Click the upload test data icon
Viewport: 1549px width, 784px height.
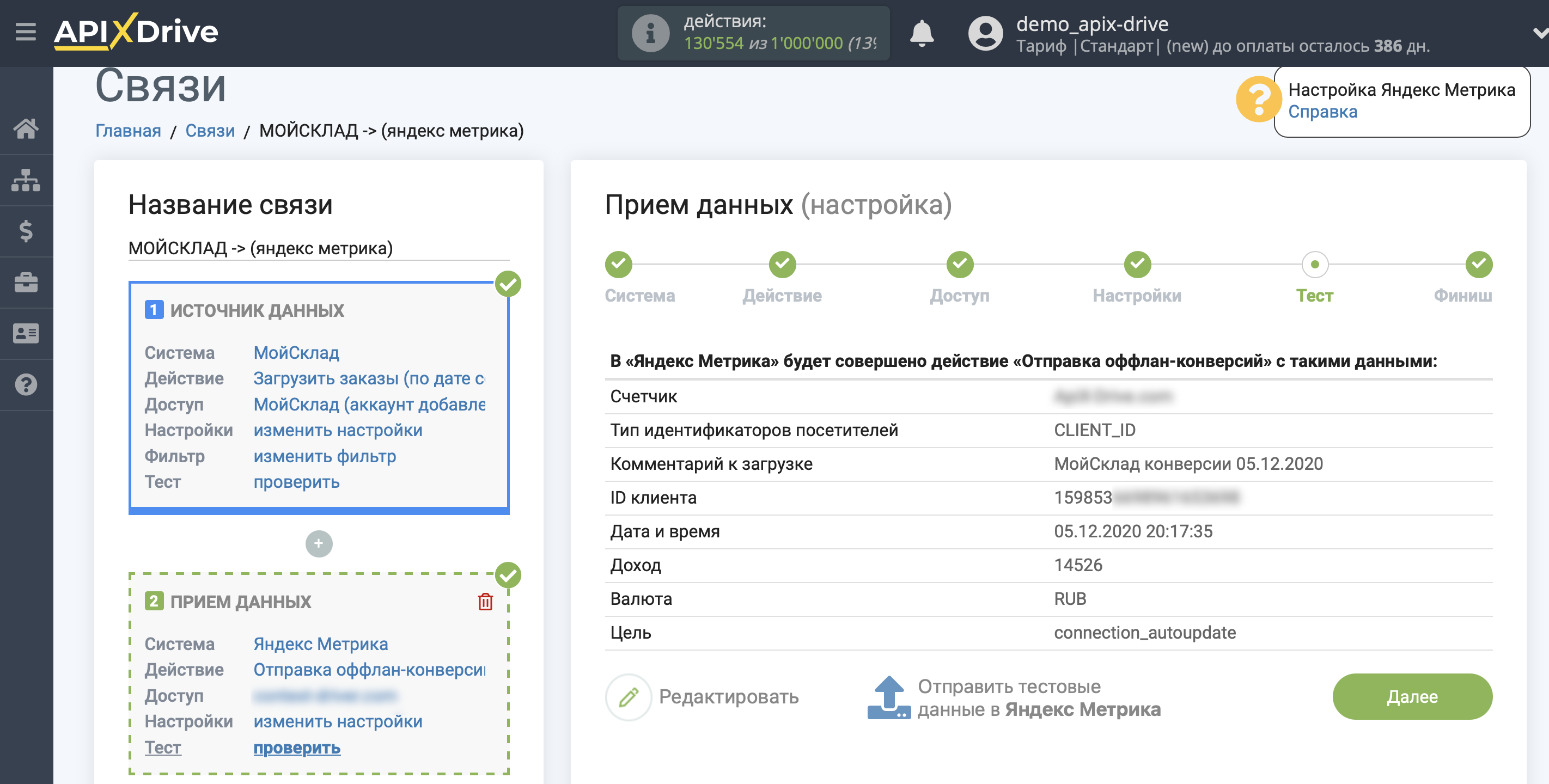[x=889, y=697]
